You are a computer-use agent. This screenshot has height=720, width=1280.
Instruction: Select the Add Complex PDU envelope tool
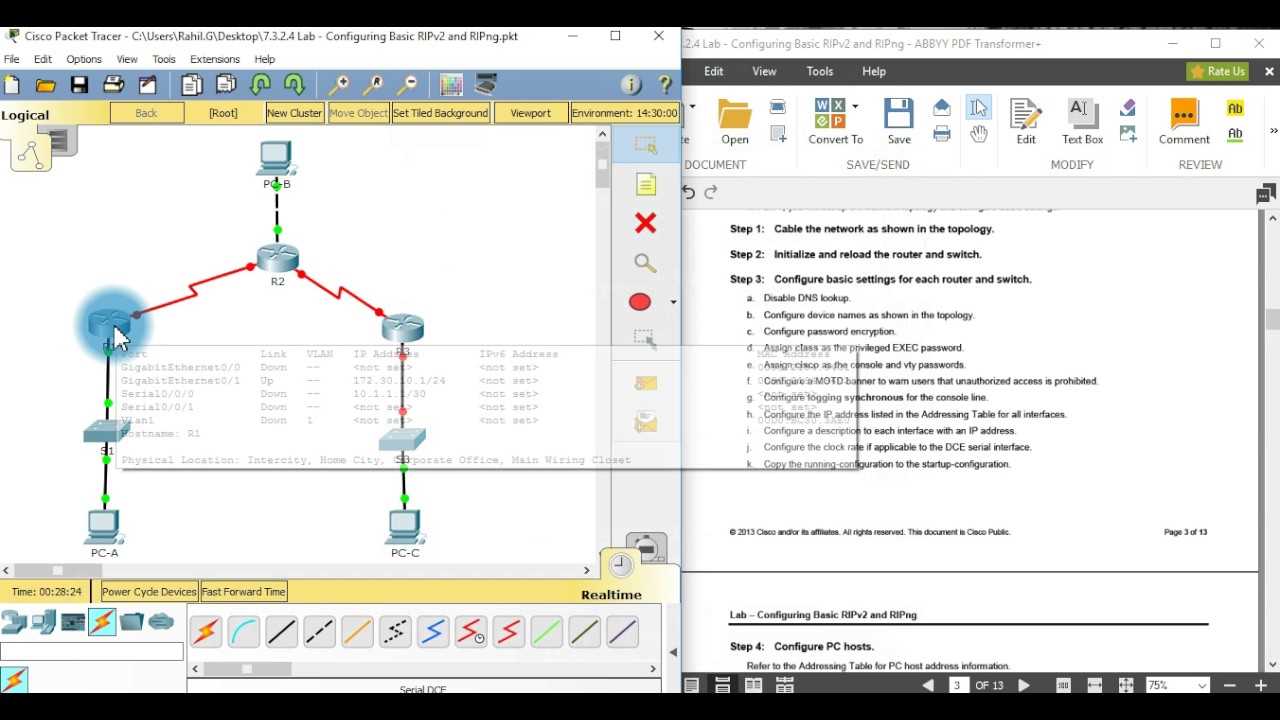(x=646, y=423)
